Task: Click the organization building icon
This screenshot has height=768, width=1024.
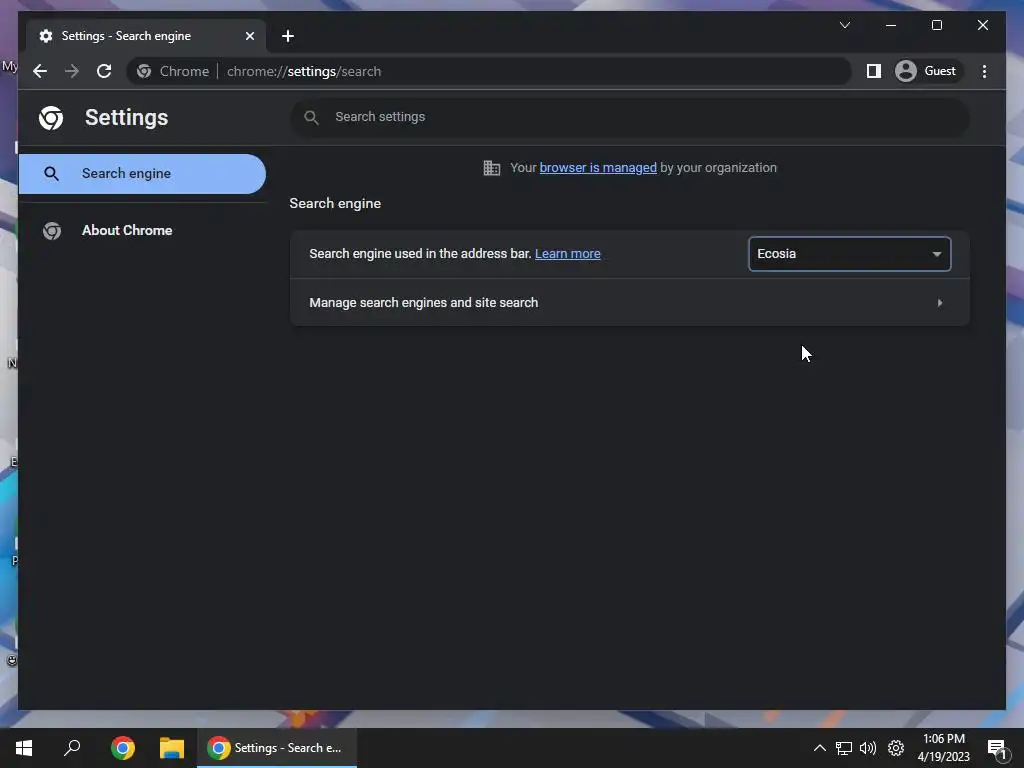Action: pyautogui.click(x=492, y=168)
